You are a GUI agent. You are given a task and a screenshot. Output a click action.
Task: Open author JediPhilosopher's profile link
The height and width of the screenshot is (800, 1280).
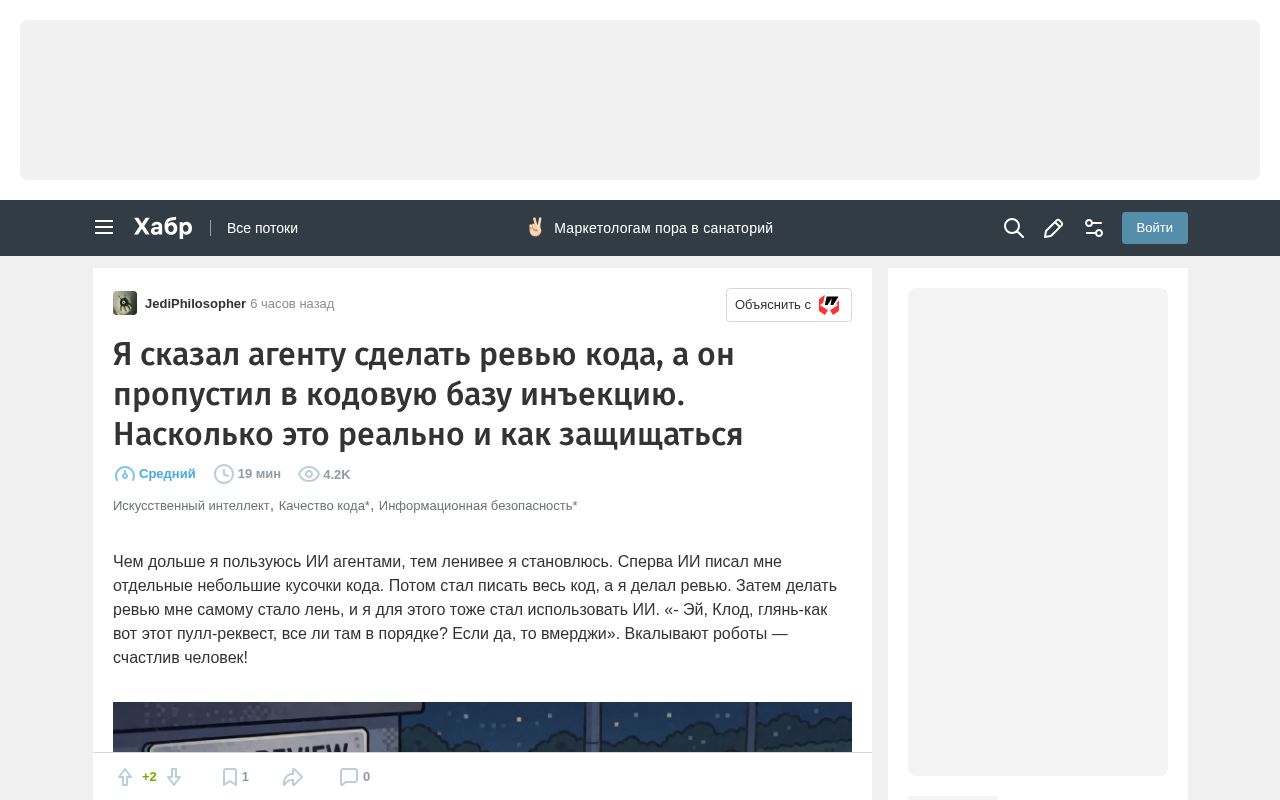[x=195, y=303]
